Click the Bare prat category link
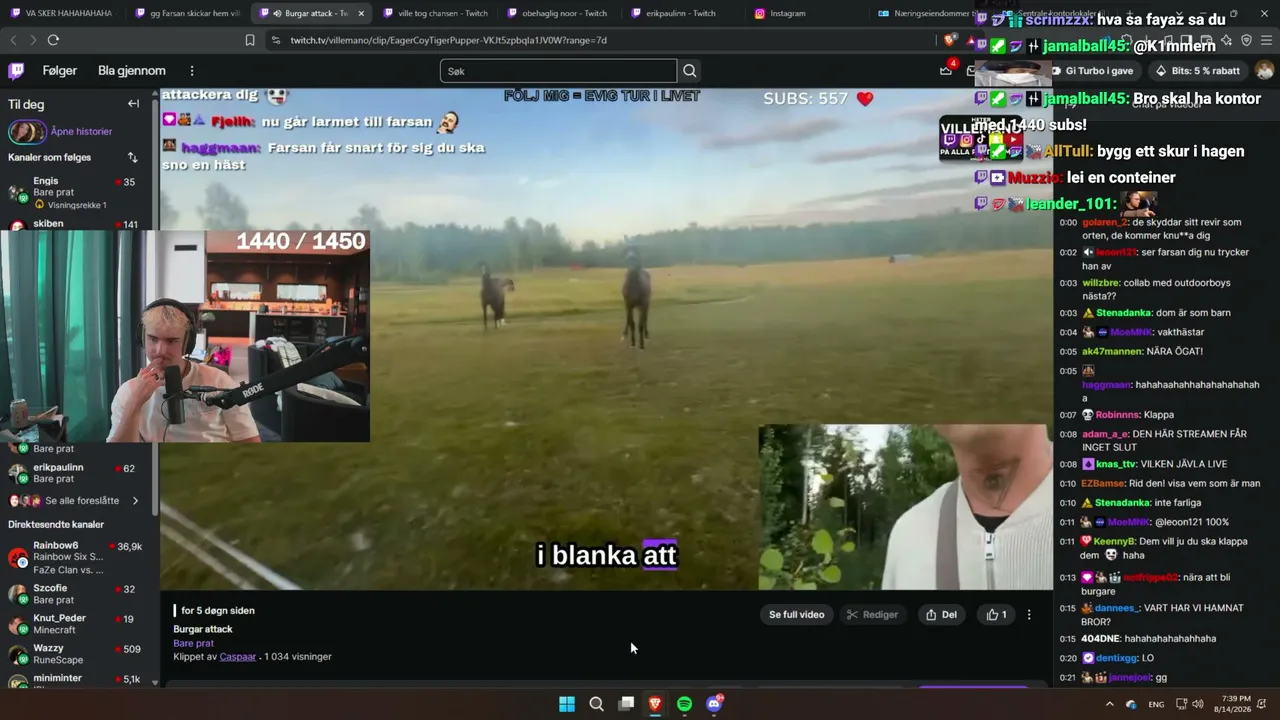 [193, 643]
